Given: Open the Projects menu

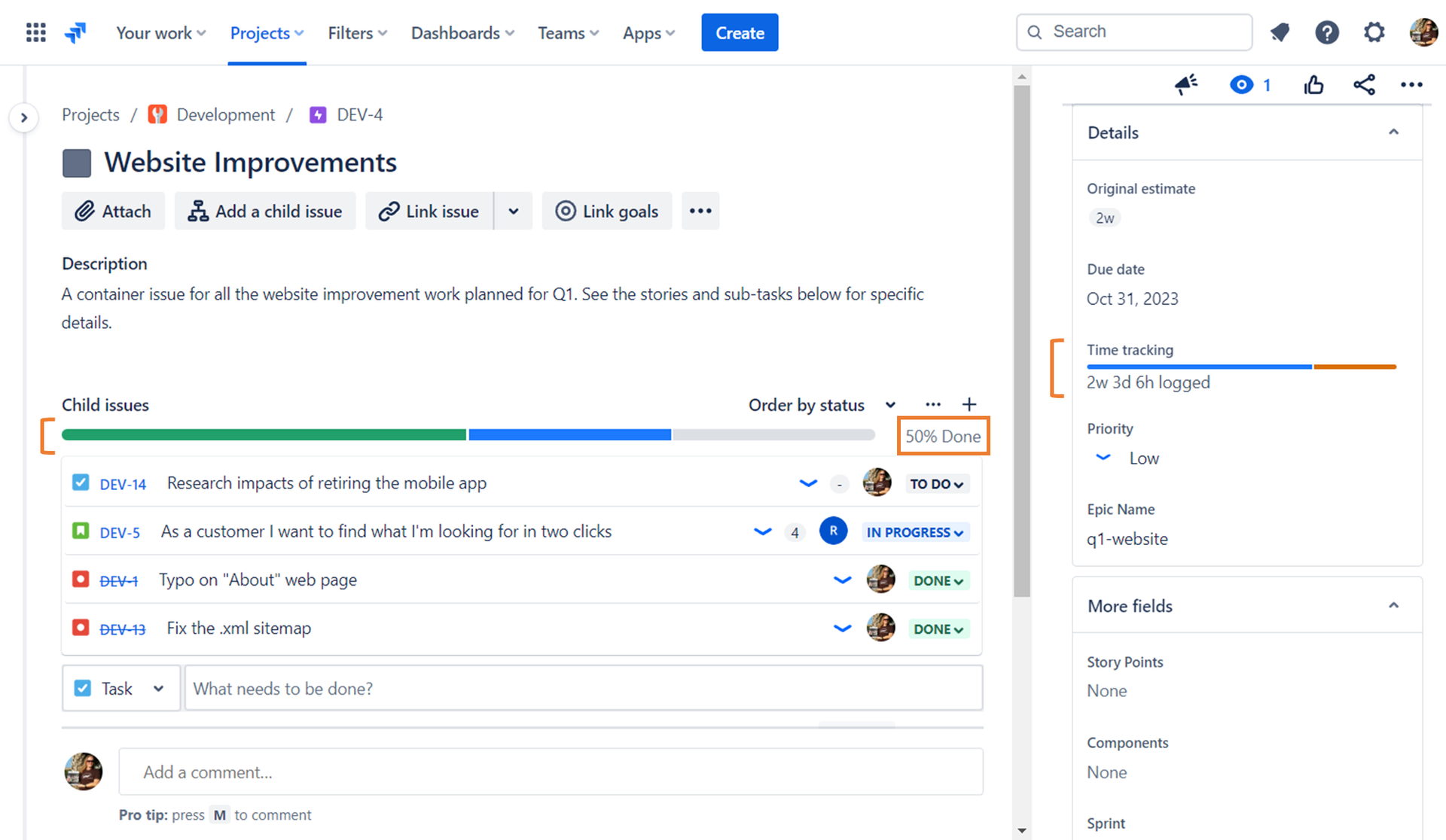Looking at the screenshot, I should coord(267,32).
